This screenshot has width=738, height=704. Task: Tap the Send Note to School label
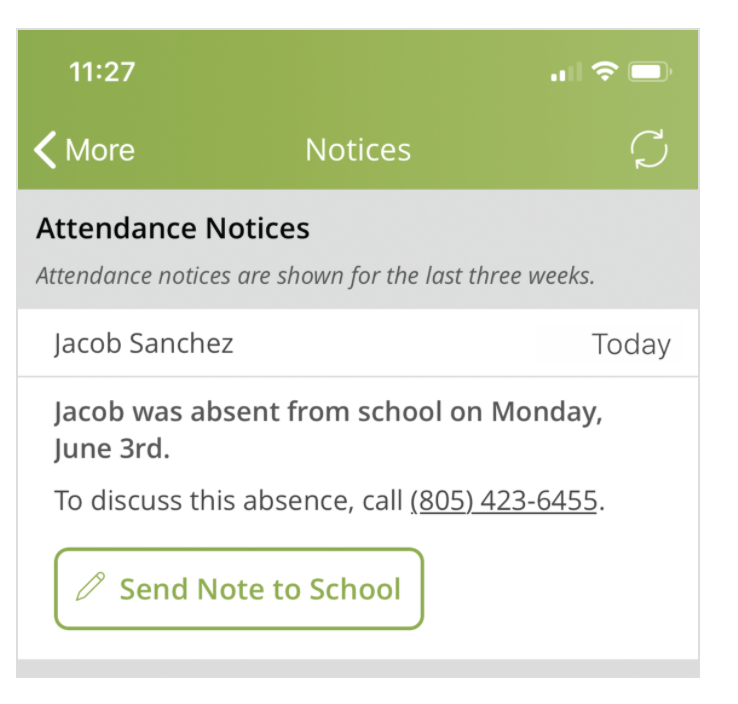tap(260, 588)
